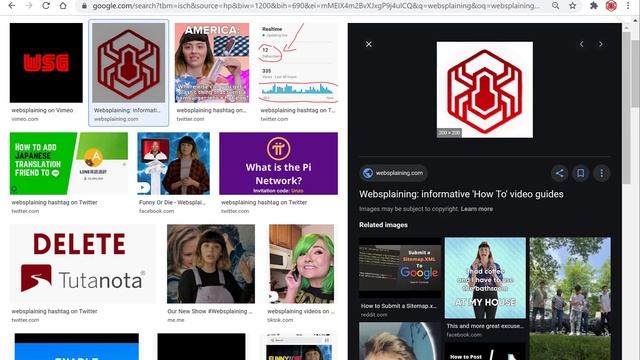The image size is (640, 360).
Task: Click 'This and more great excuse...' caption
Action: (485, 326)
